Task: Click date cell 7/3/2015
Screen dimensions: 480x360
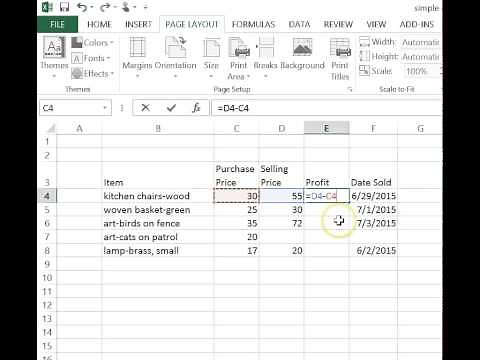Action: pyautogui.click(x=373, y=223)
